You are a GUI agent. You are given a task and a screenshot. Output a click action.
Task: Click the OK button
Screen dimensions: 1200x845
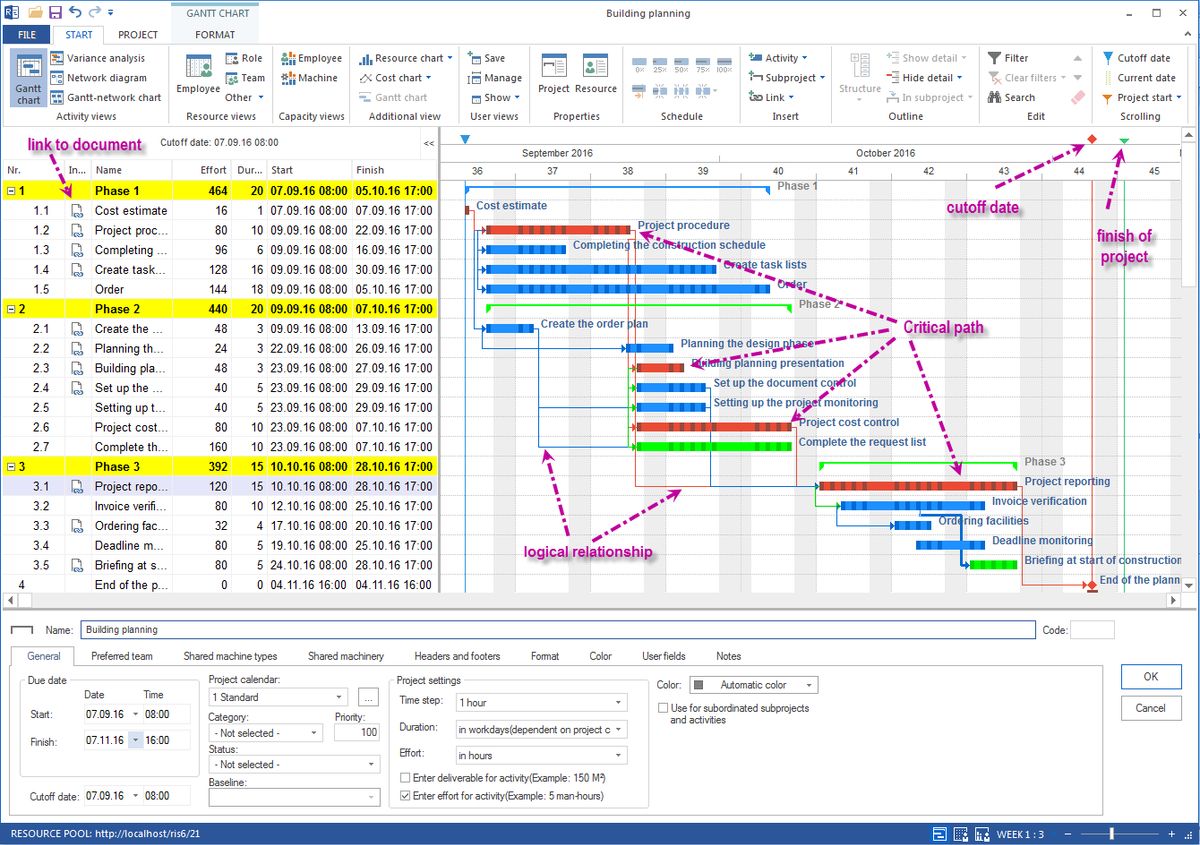coord(1150,676)
